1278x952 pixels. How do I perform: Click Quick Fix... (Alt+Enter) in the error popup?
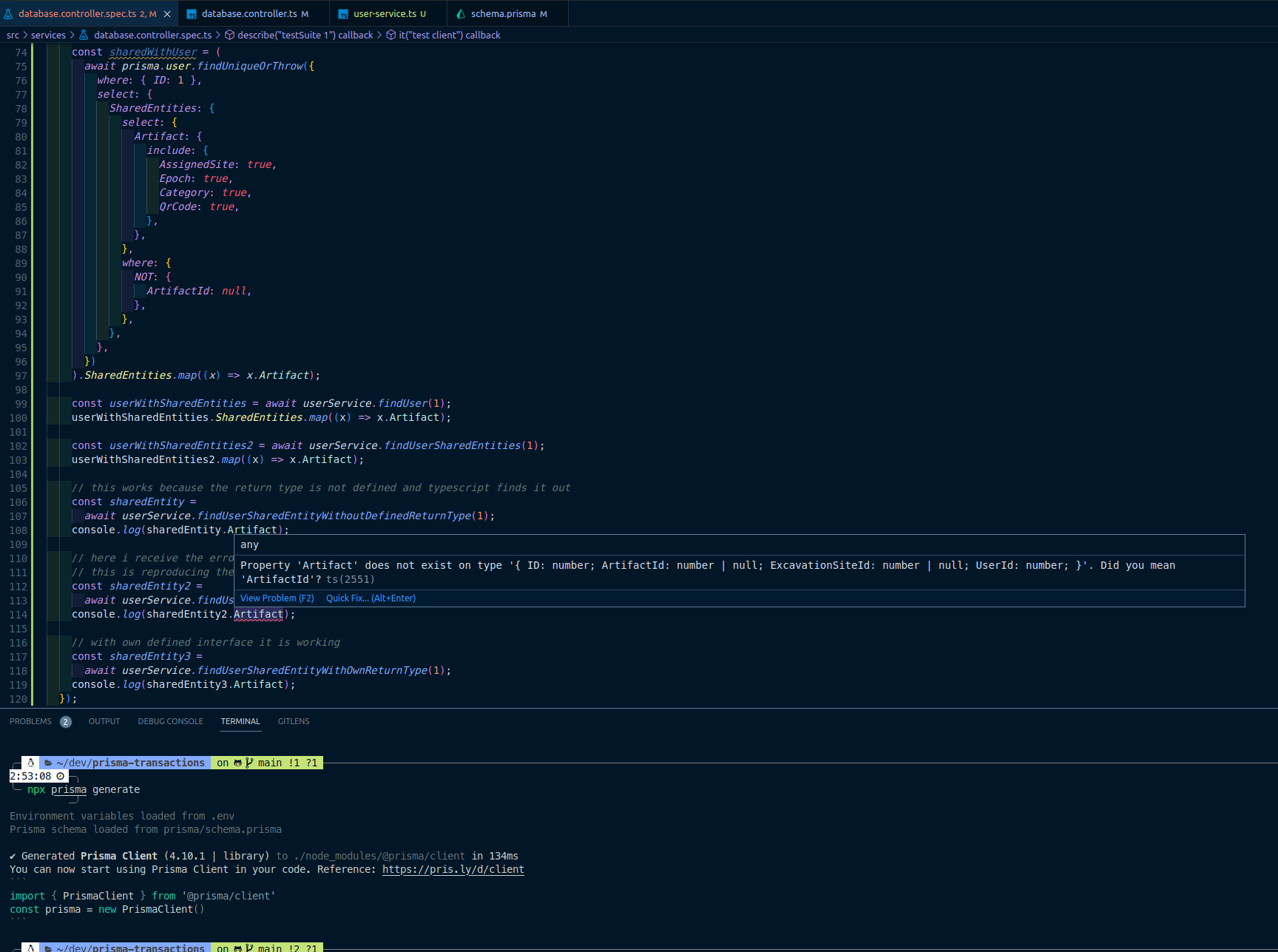click(370, 598)
